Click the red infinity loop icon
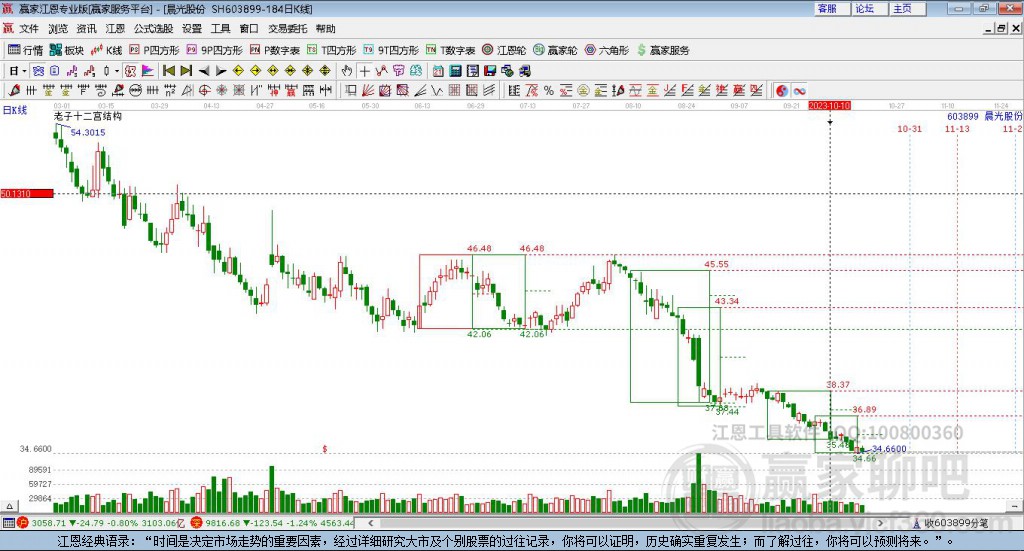The image size is (1024, 551). [799, 91]
